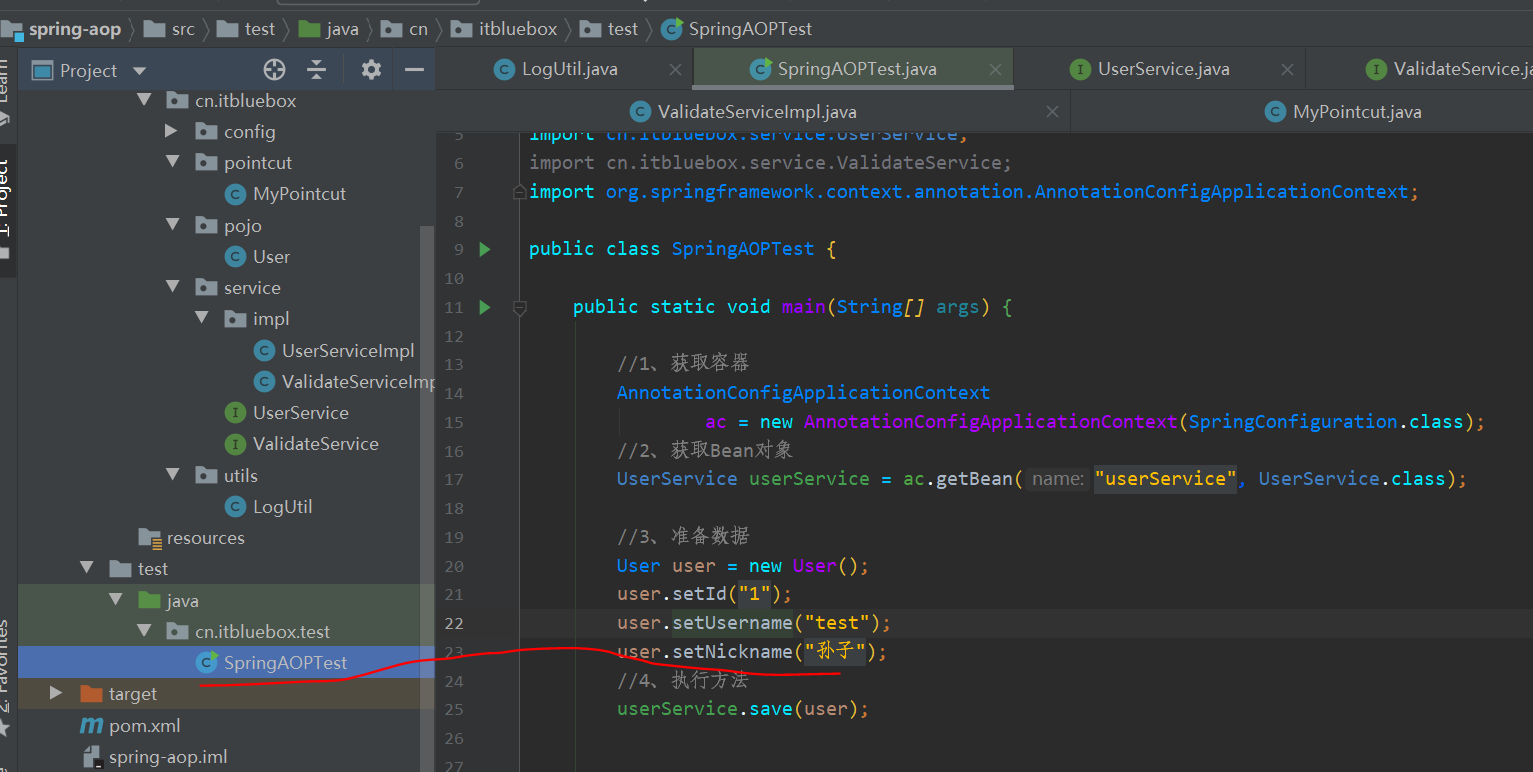1533x772 pixels.
Task: Open UserServiceImpl class in tree
Action: coord(348,351)
